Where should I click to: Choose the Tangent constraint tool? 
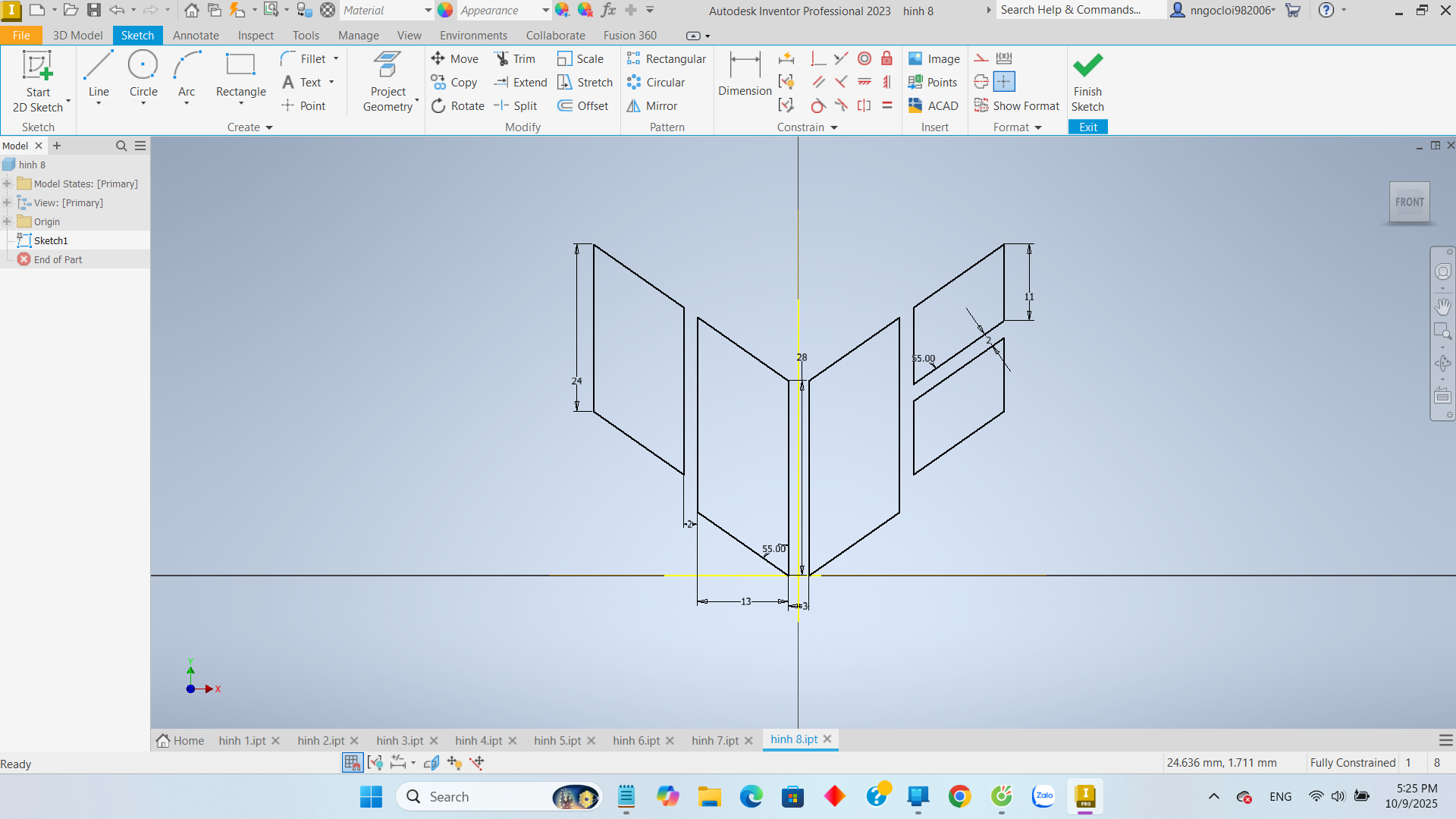tap(817, 106)
